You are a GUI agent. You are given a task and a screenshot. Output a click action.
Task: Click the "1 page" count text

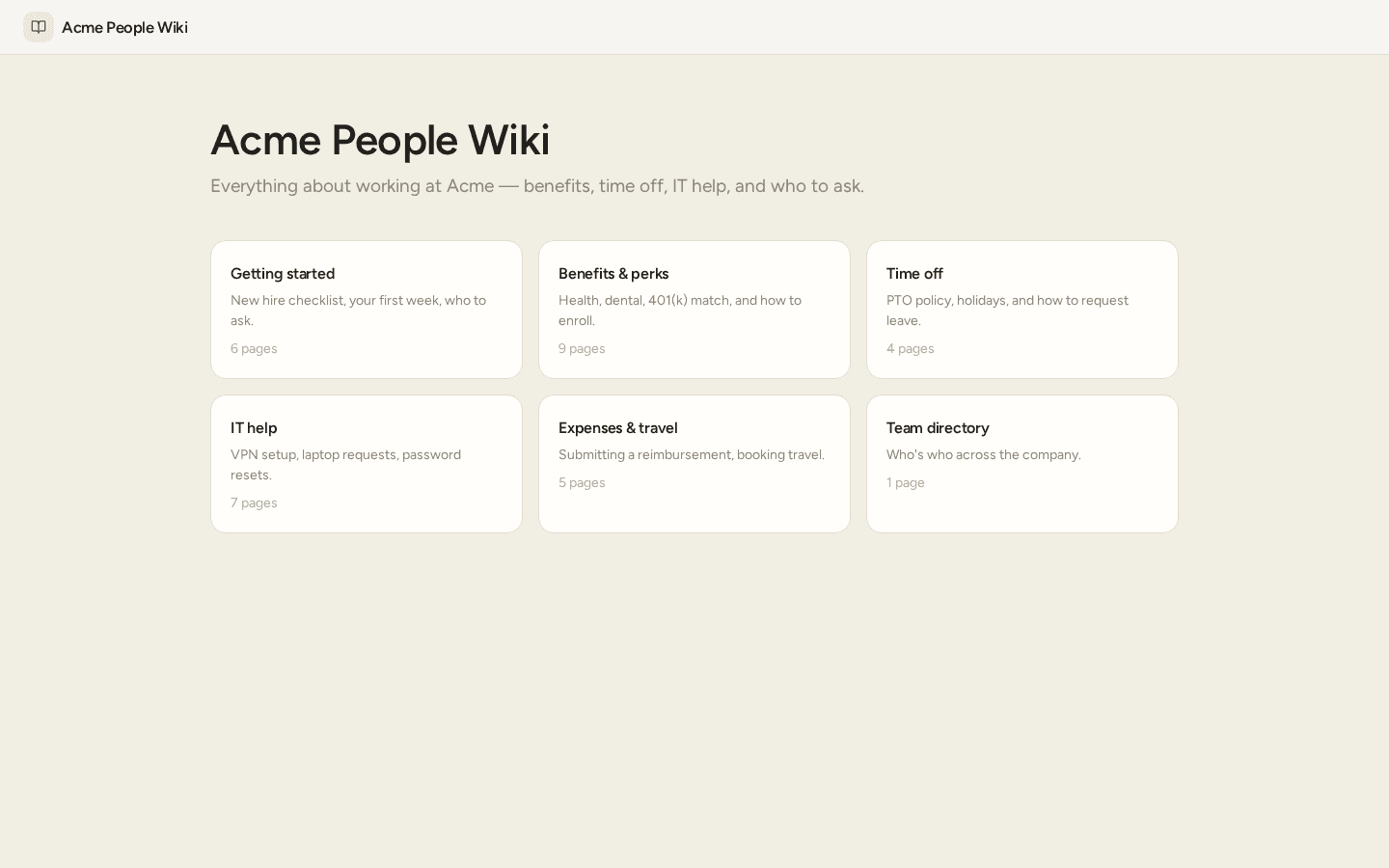[906, 482]
